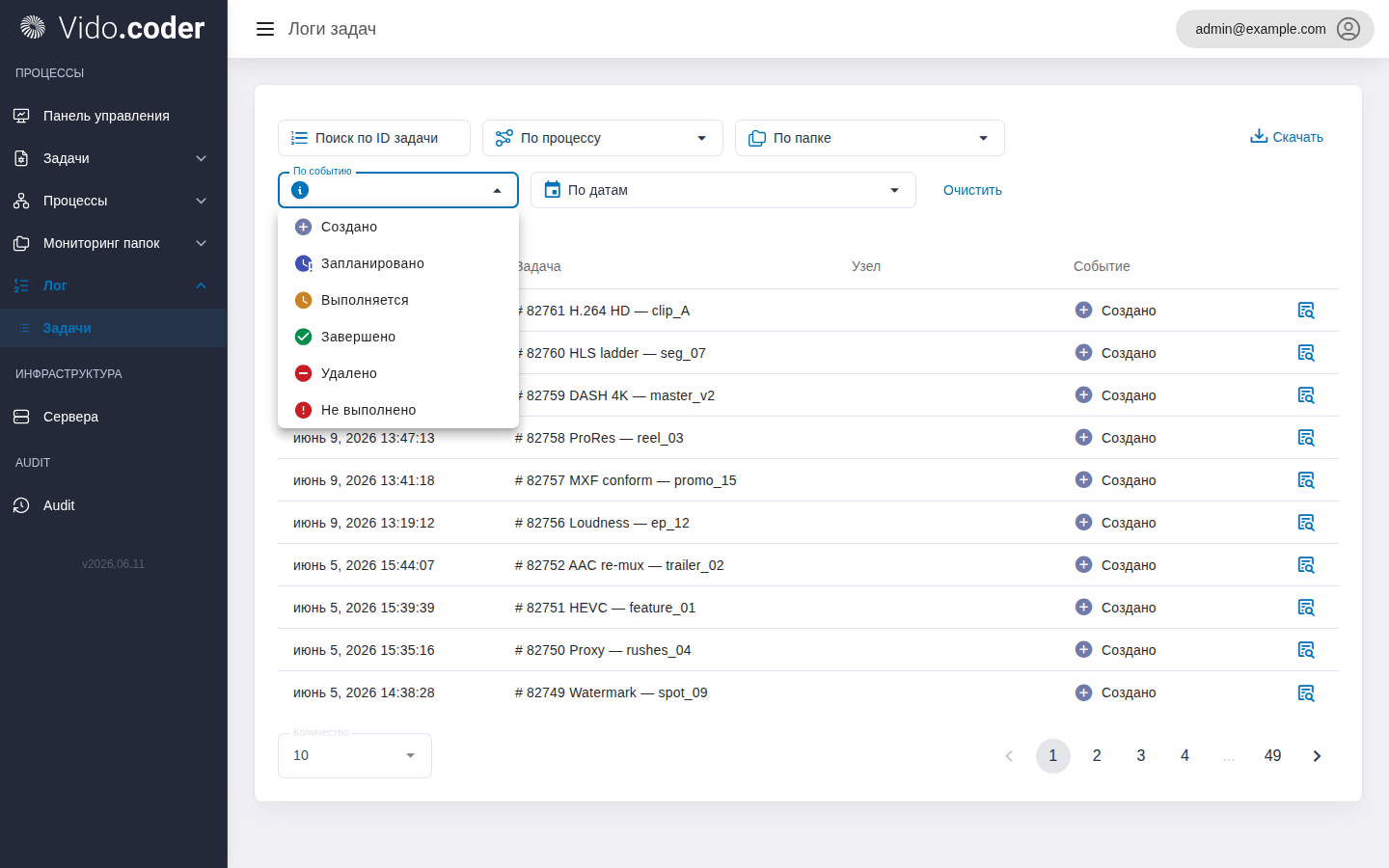Viewport: 1389px width, 868px height.
Task: Expand the Процессы sidebar section chevron
Action: (202, 201)
